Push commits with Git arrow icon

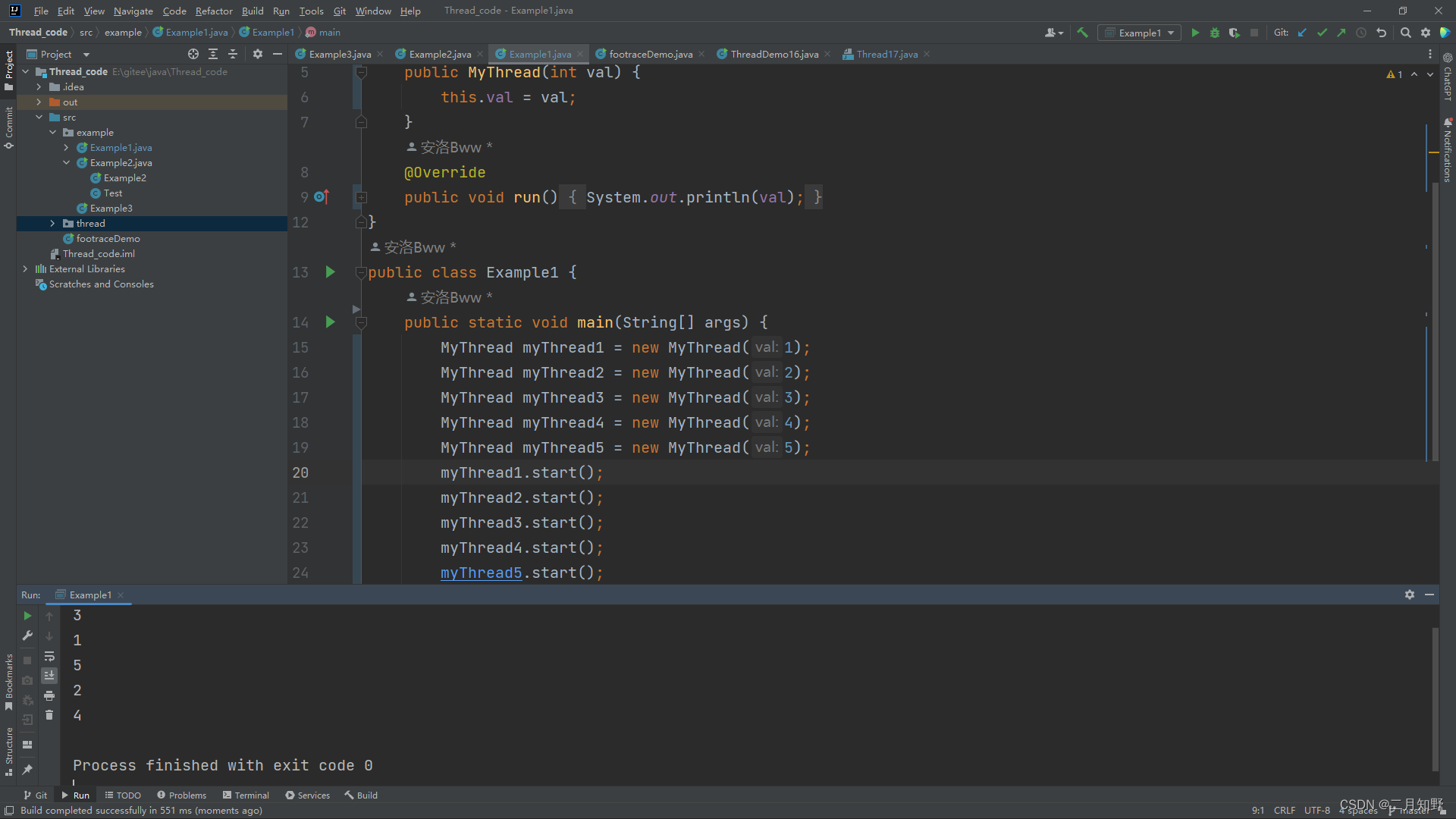click(x=1341, y=33)
